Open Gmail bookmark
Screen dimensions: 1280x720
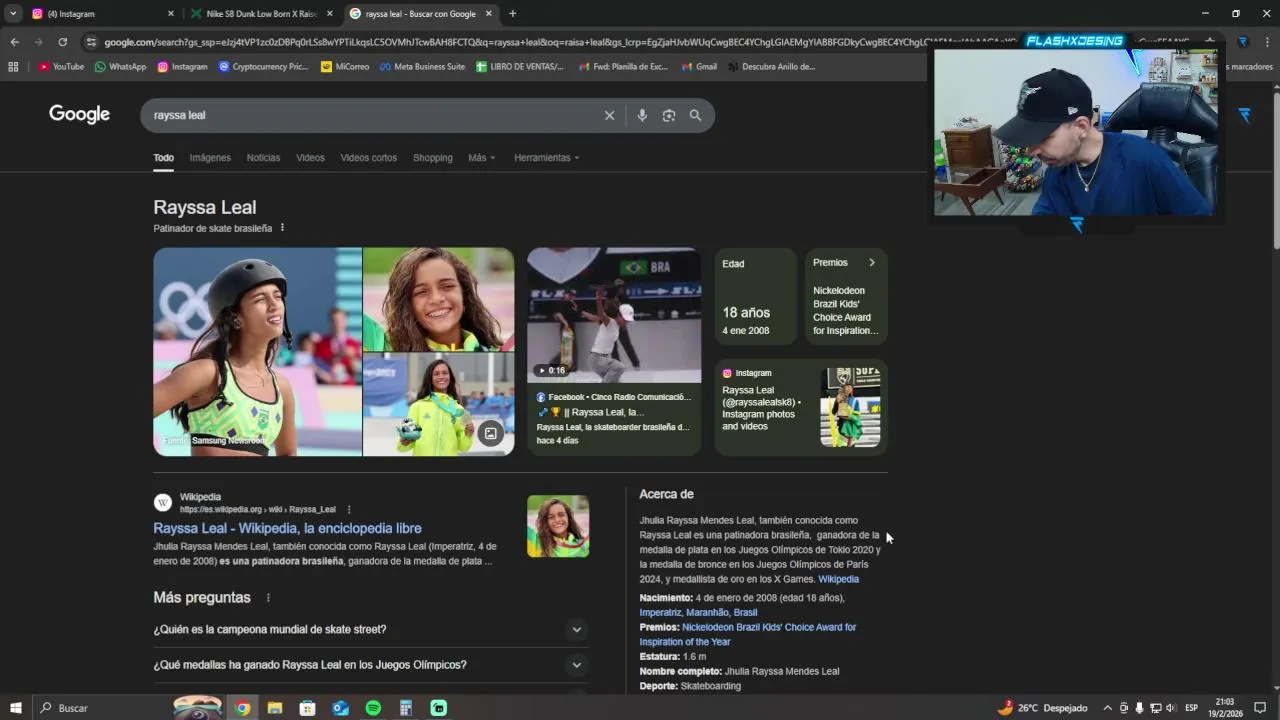pos(699,67)
